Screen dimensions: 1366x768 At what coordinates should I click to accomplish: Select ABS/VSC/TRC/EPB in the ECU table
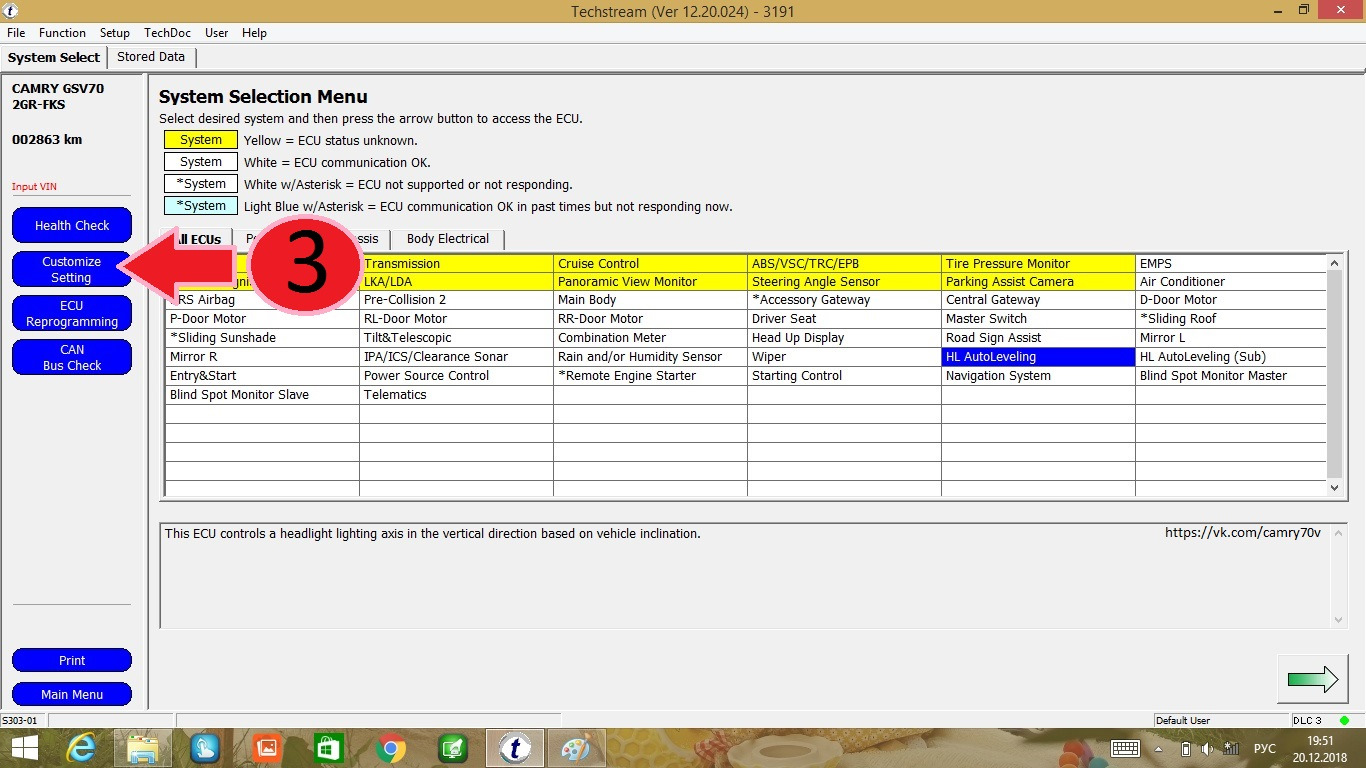[844, 264]
